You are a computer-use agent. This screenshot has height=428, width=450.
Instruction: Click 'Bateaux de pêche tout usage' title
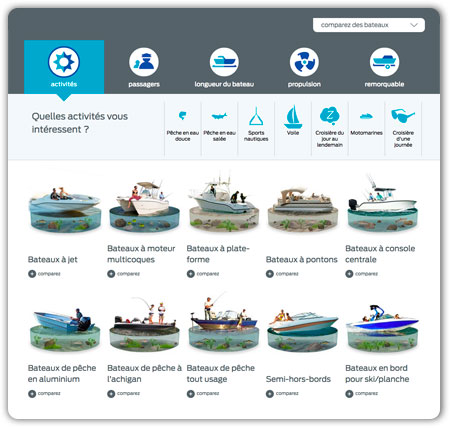coord(221,374)
